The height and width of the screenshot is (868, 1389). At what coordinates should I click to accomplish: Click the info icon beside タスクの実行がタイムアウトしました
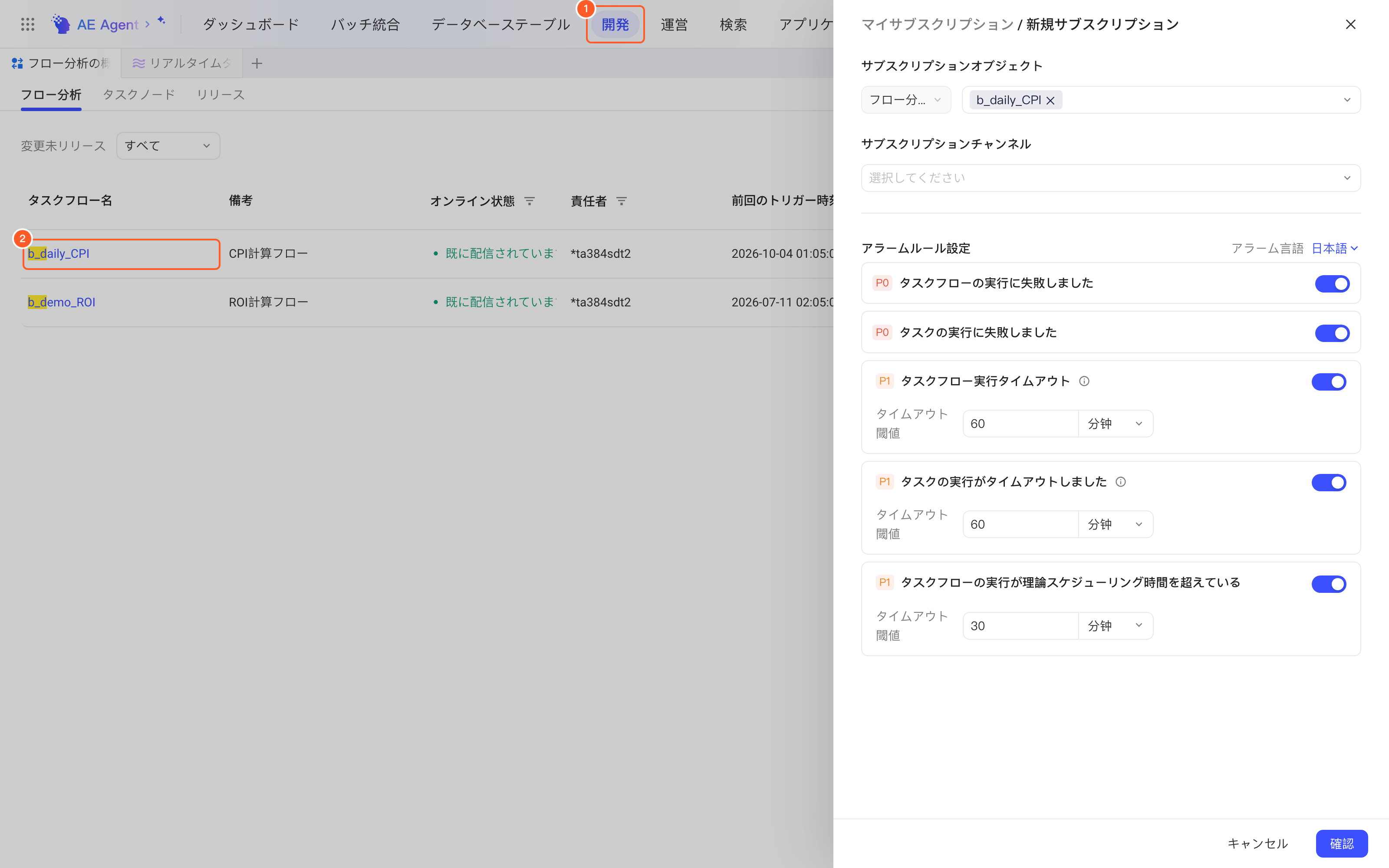[1120, 482]
